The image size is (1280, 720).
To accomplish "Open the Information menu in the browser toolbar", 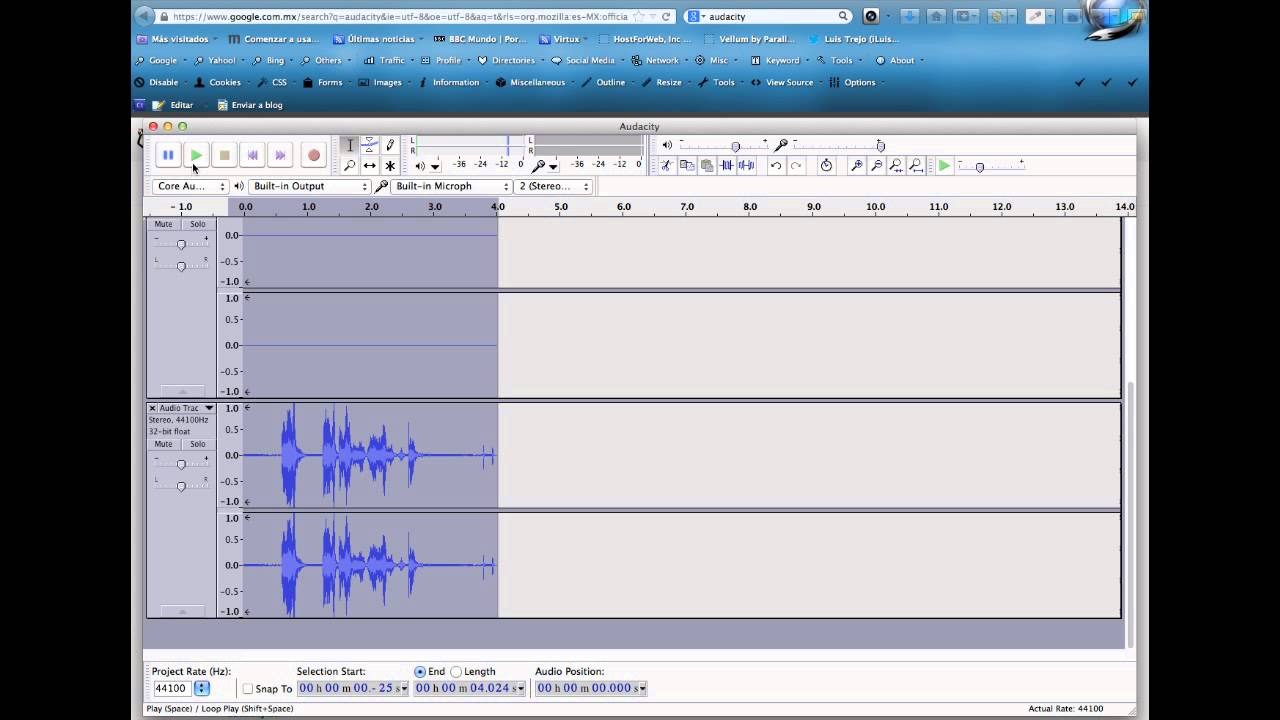I will (450, 82).
